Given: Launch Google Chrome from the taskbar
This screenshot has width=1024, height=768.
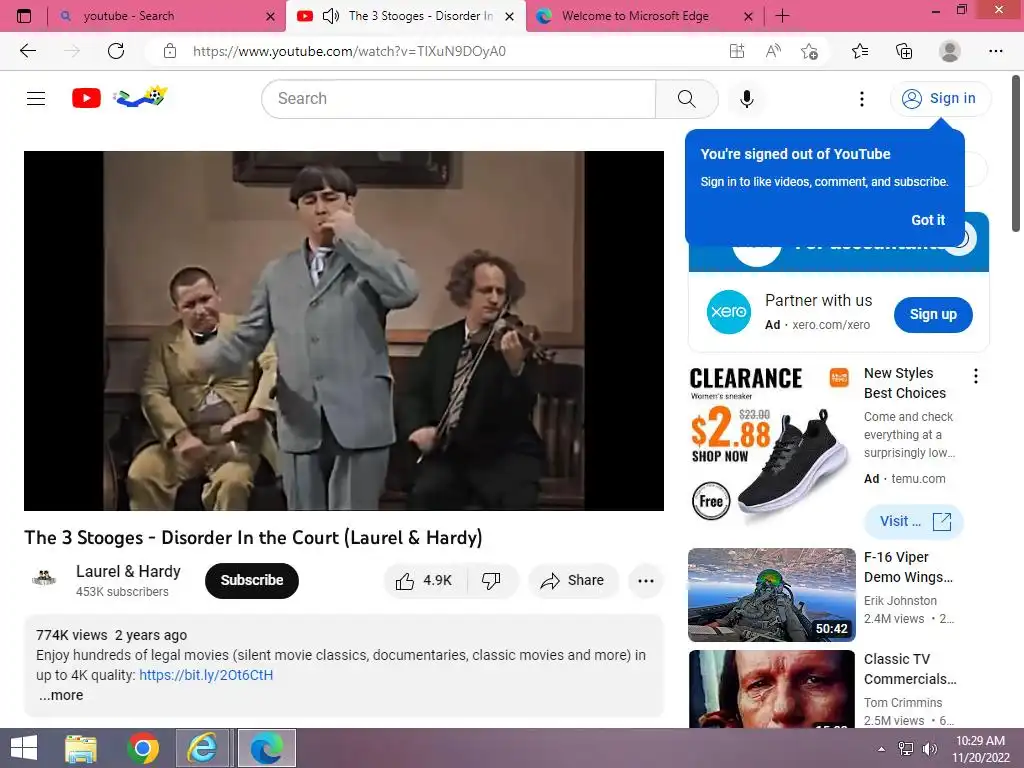Looking at the screenshot, I should (143, 748).
